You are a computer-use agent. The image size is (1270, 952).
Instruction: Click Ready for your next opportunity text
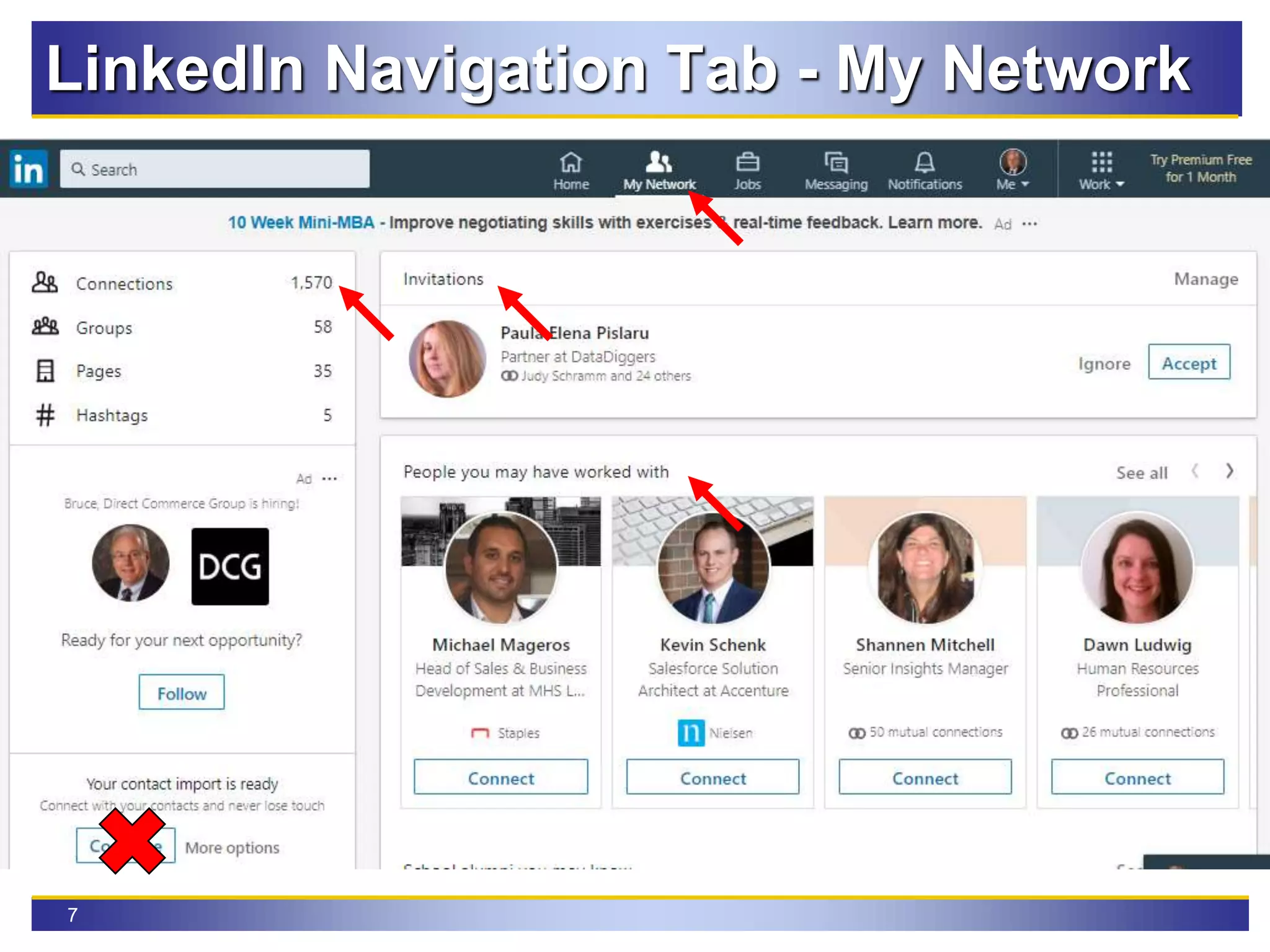click(x=182, y=640)
